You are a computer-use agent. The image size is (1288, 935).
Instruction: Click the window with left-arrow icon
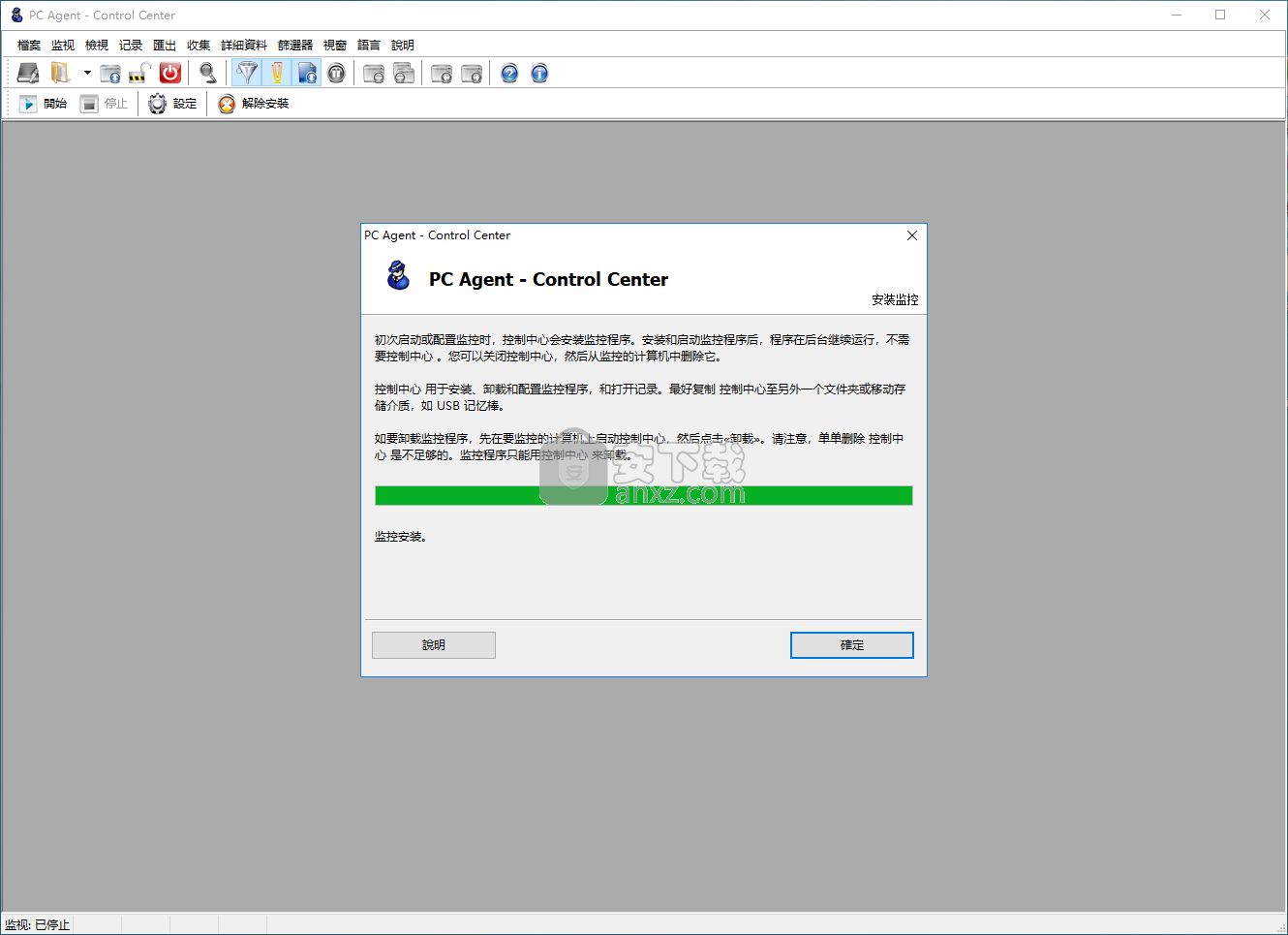click(x=442, y=73)
